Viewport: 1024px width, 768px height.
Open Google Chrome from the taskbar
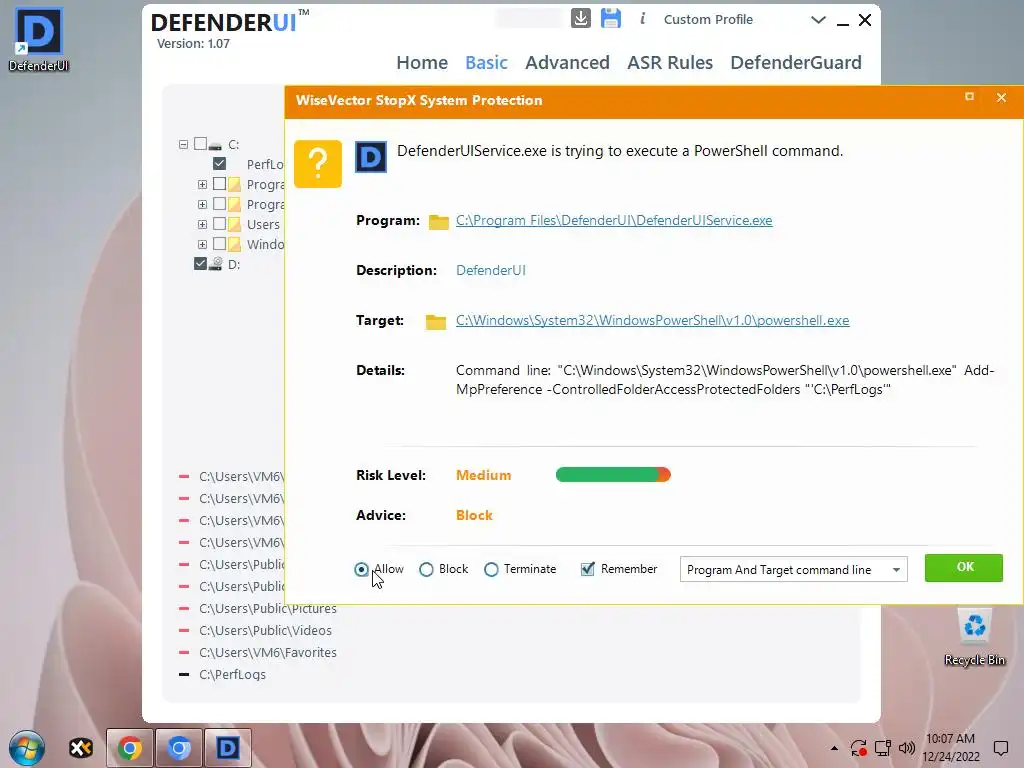click(129, 748)
